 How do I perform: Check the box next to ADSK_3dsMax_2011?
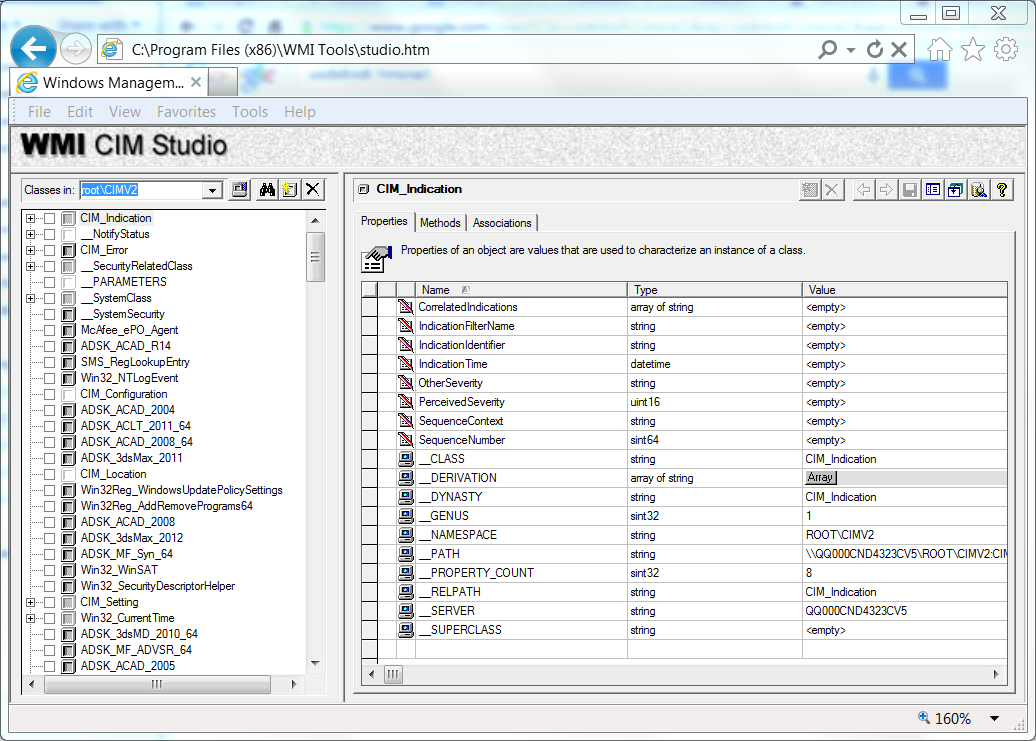click(50, 458)
